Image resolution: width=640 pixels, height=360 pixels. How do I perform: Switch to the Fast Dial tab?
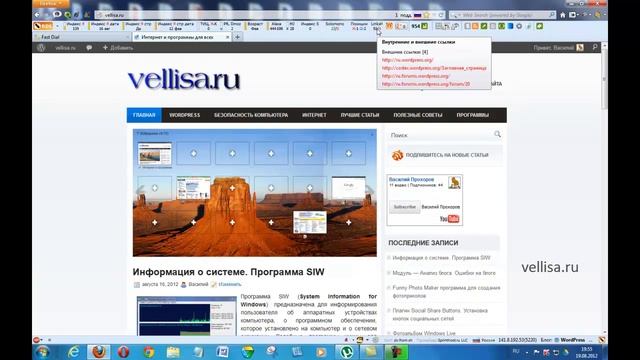[81, 37]
